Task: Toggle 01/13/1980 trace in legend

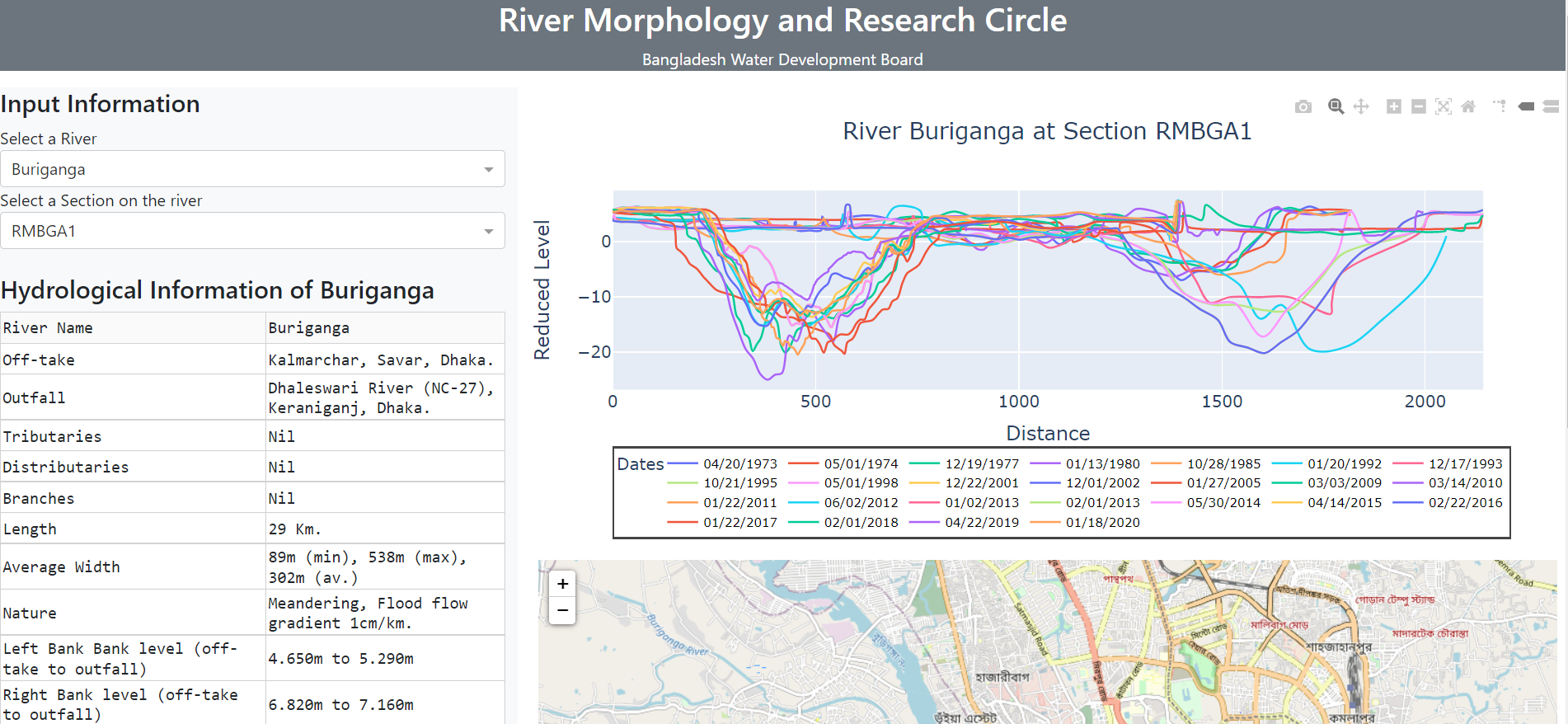Action: tap(1085, 464)
